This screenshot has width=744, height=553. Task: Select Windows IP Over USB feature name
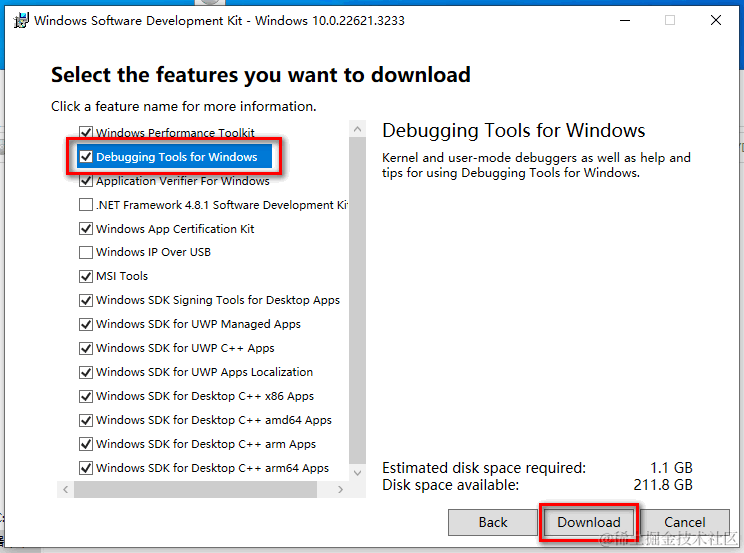click(153, 252)
